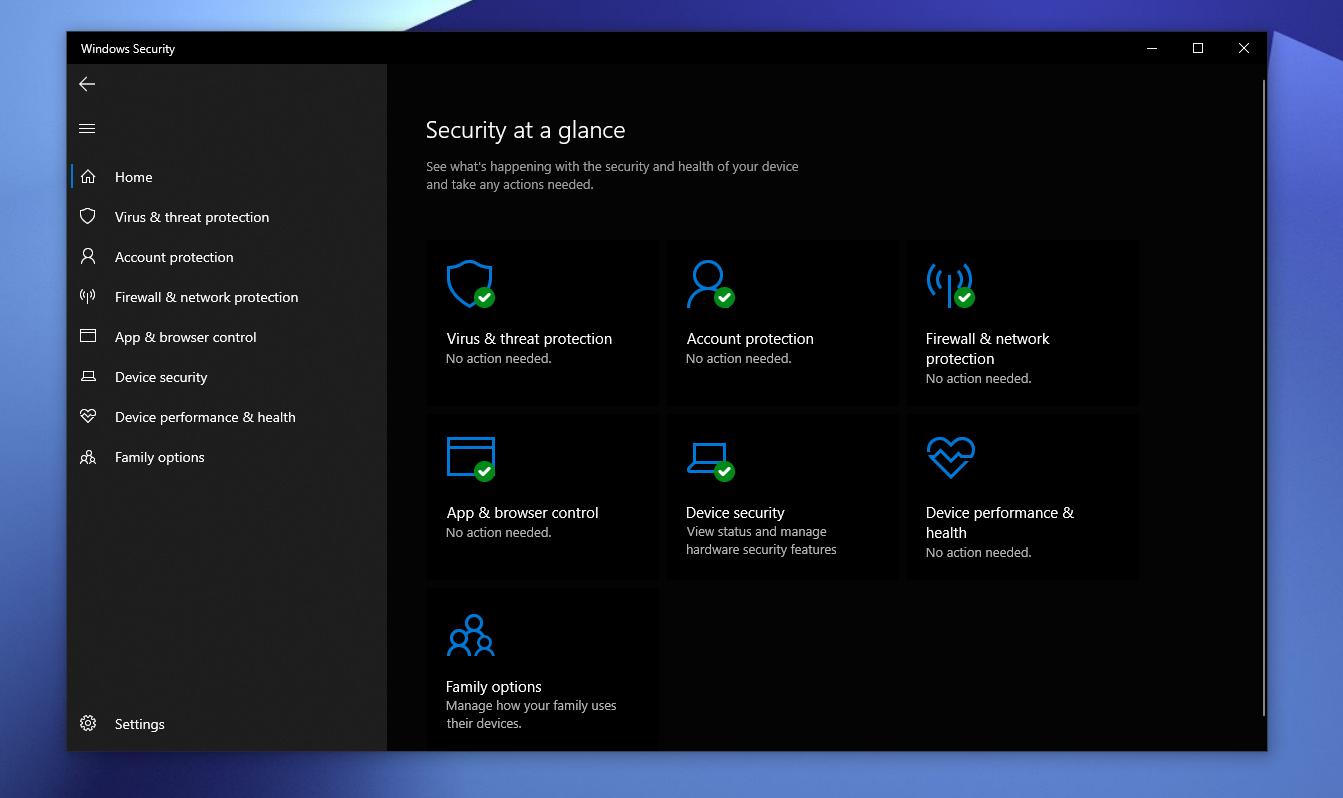
Task: Click the family icon in sidebar
Action: pyautogui.click(x=88, y=457)
